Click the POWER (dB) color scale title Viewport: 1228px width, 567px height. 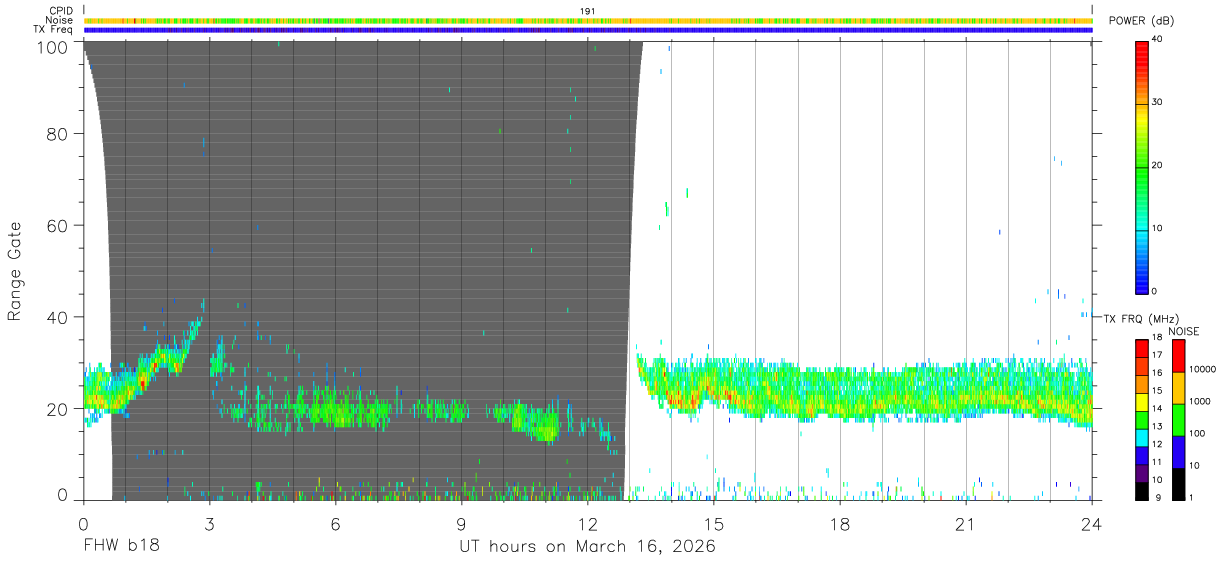click(1141, 21)
